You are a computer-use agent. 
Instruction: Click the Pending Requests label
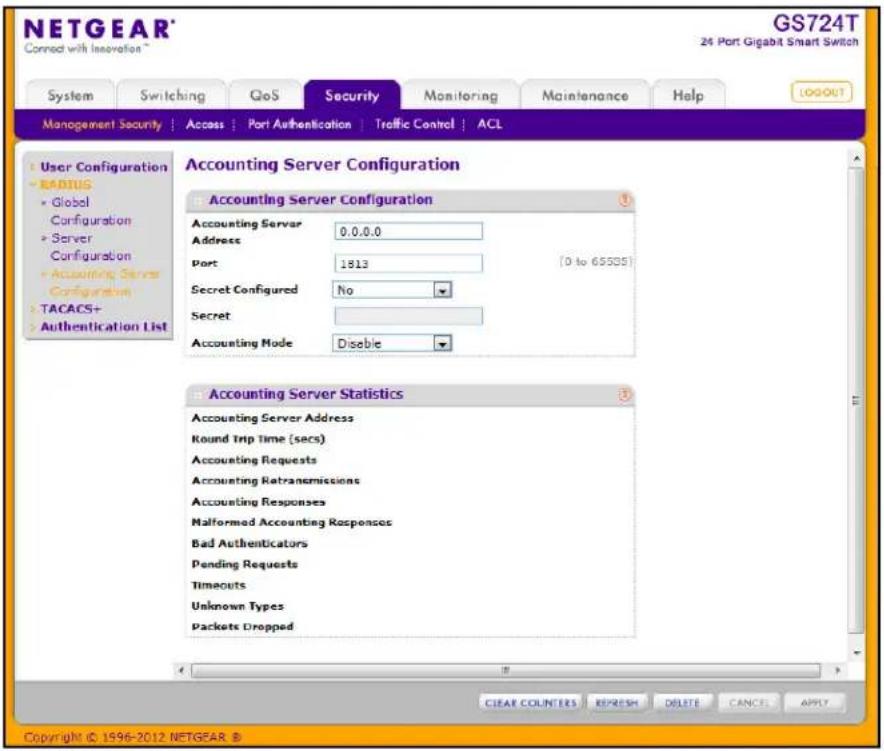[x=245, y=564]
